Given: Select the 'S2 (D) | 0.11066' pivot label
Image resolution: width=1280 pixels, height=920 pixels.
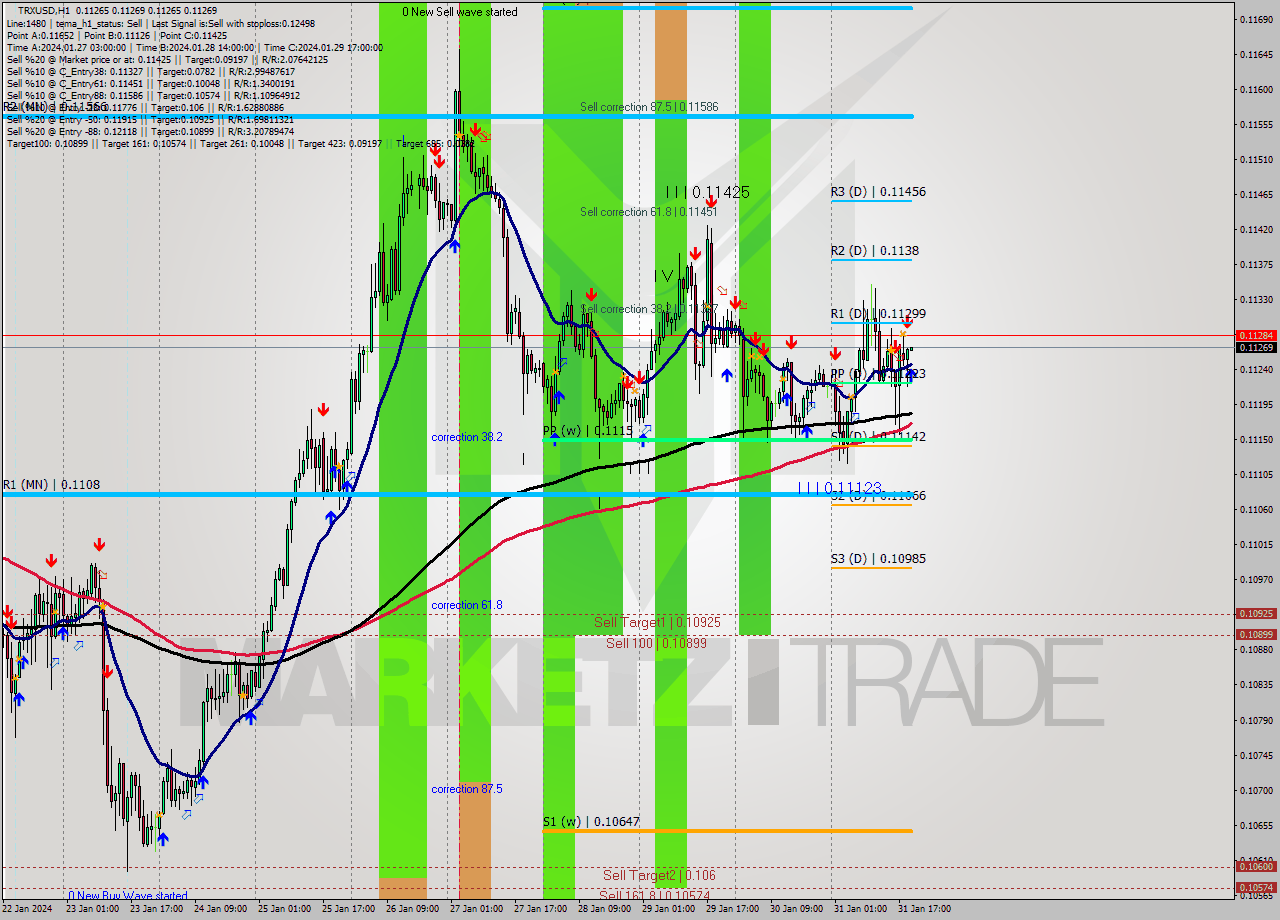Looking at the screenshot, I should tap(878, 496).
